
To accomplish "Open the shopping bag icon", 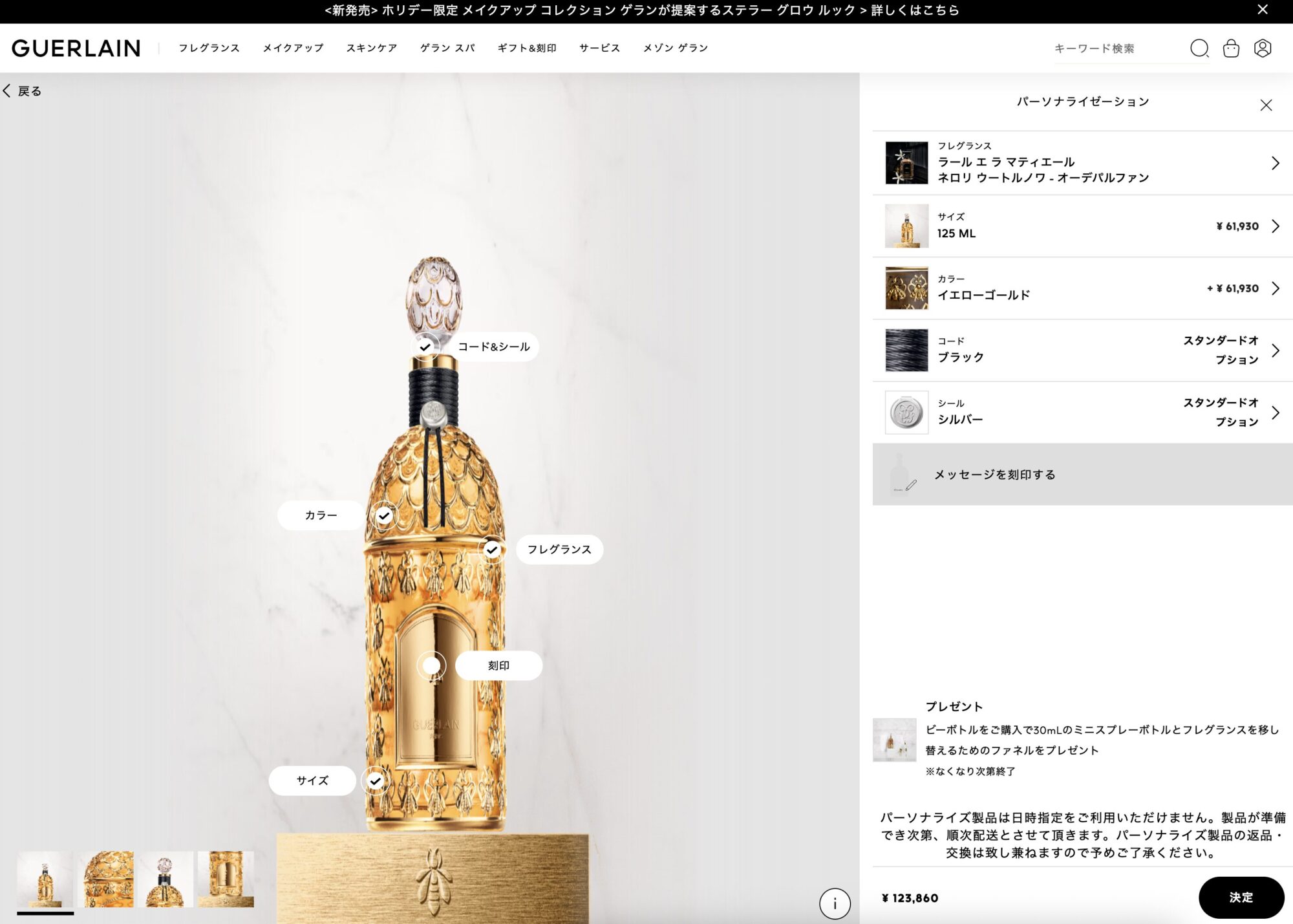I will (x=1231, y=48).
